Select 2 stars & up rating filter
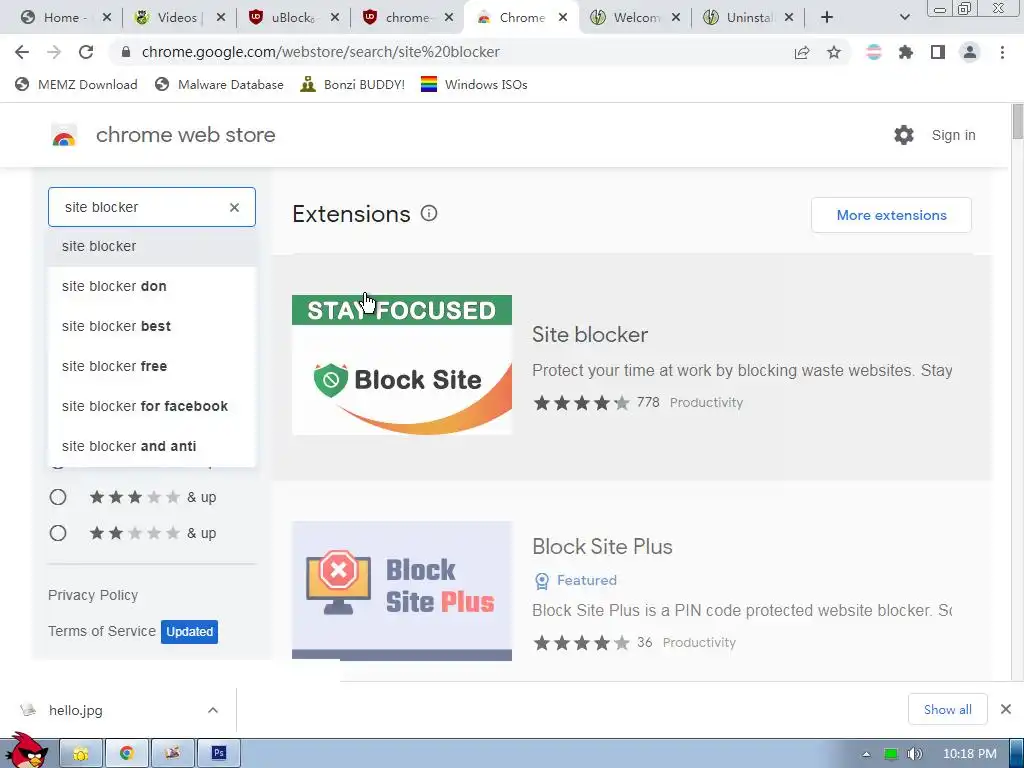The width and height of the screenshot is (1024, 768). tap(58, 533)
